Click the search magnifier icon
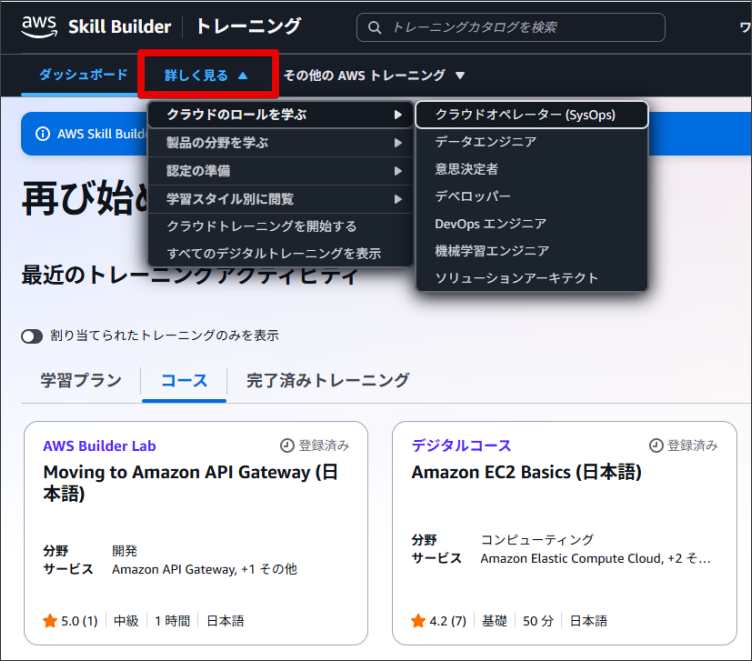 coord(376,28)
